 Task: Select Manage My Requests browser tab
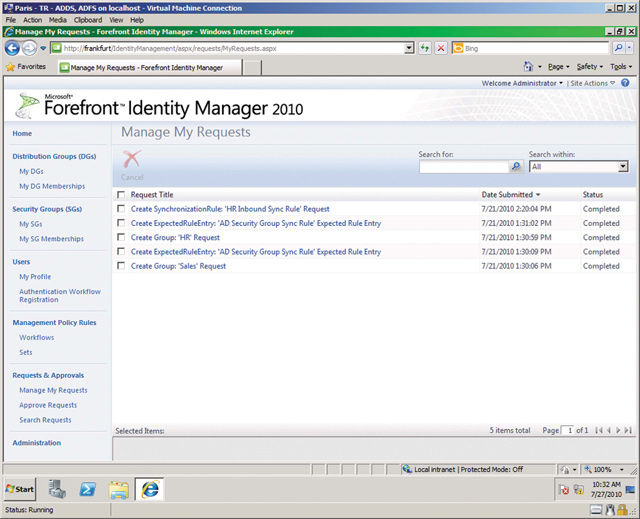point(150,67)
